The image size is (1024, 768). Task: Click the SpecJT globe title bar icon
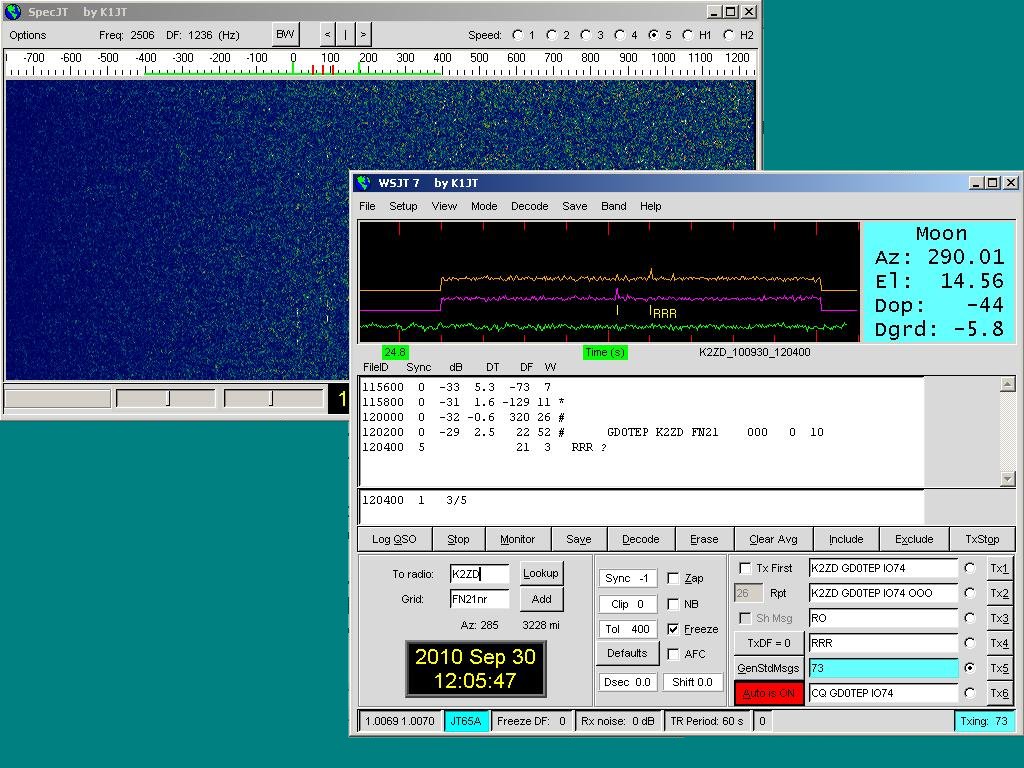pyautogui.click(x=12, y=12)
